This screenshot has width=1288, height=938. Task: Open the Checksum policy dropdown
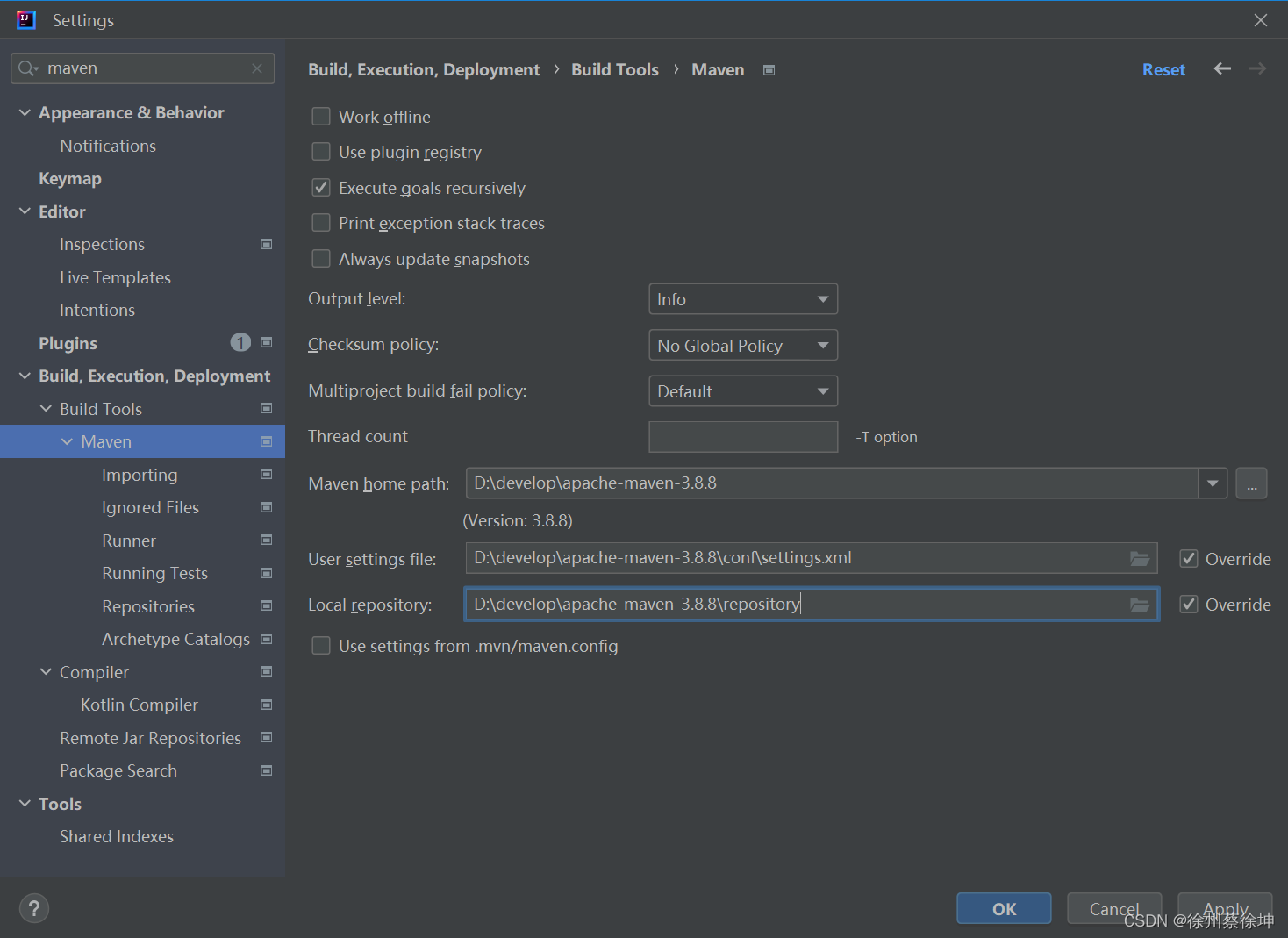(743, 345)
